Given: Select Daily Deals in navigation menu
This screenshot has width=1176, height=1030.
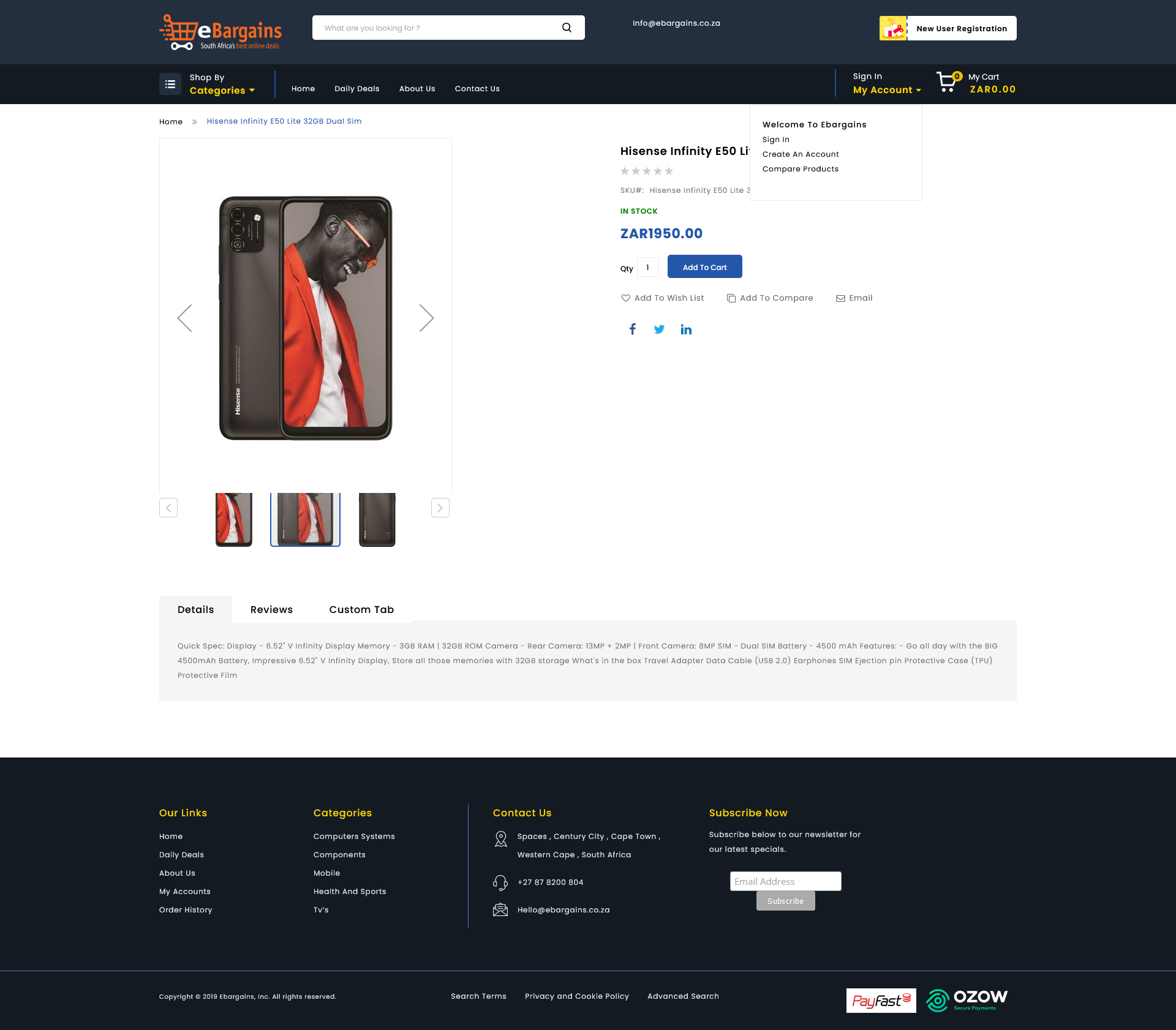Looking at the screenshot, I should pyautogui.click(x=357, y=89).
